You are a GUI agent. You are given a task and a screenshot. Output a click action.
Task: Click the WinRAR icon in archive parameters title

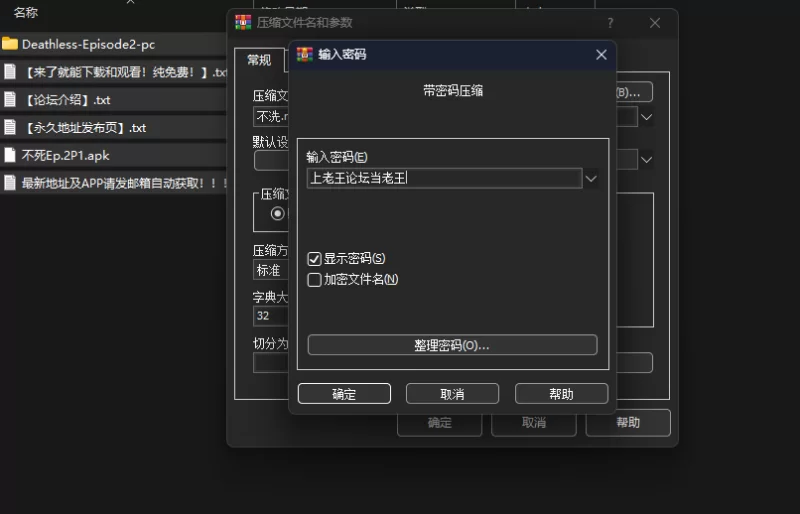pyautogui.click(x=243, y=22)
